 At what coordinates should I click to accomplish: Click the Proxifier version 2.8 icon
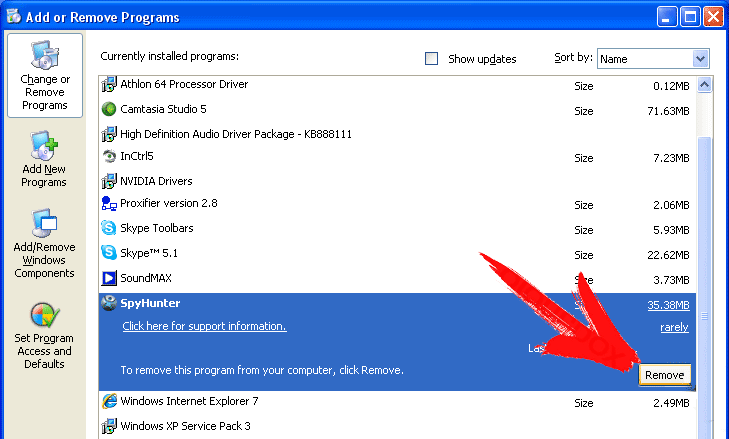tap(109, 203)
